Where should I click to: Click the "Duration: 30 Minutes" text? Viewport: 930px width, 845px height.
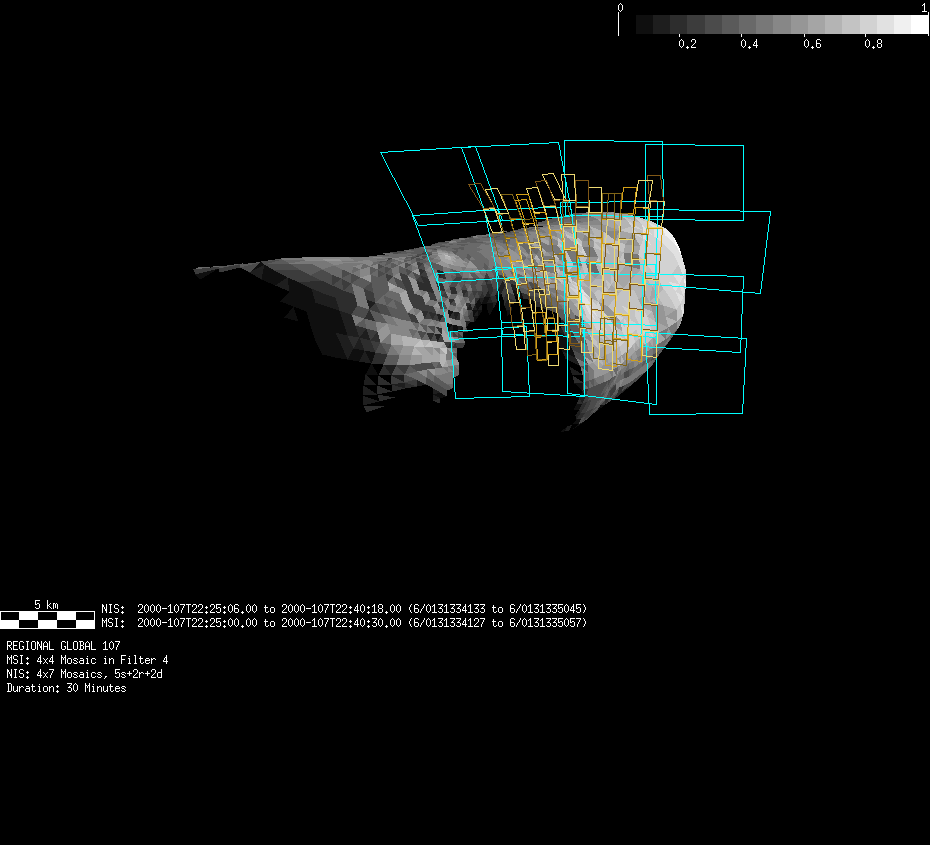coord(66,688)
